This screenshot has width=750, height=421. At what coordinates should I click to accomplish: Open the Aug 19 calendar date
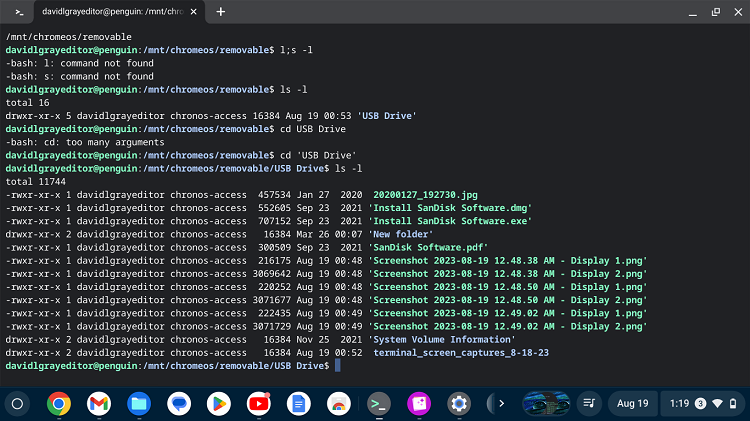(x=632, y=403)
